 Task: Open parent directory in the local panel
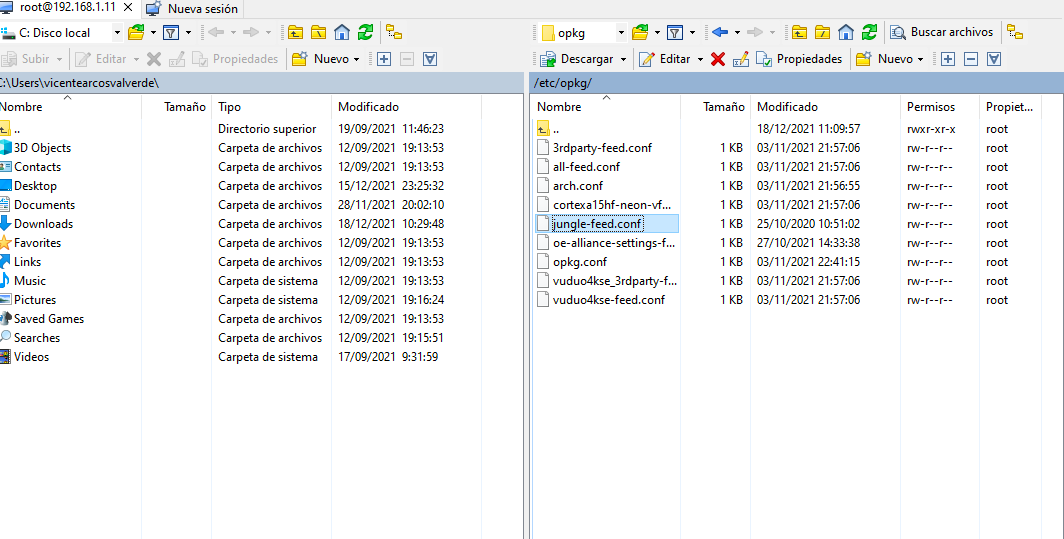click(296, 32)
